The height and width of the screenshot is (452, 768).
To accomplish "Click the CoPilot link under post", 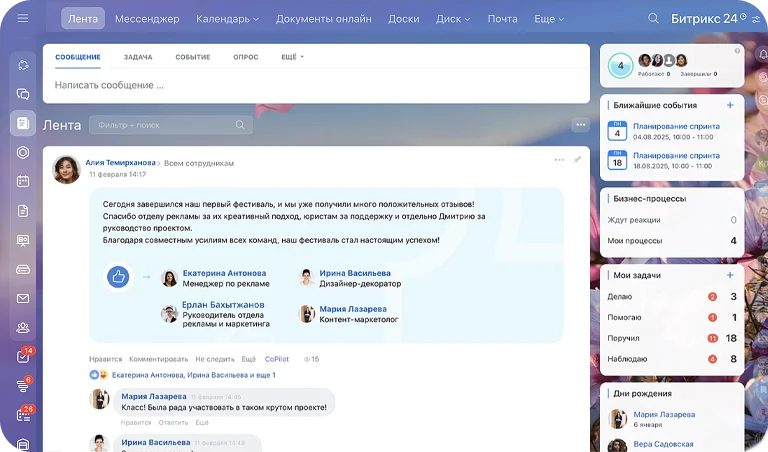I will pos(277,359).
